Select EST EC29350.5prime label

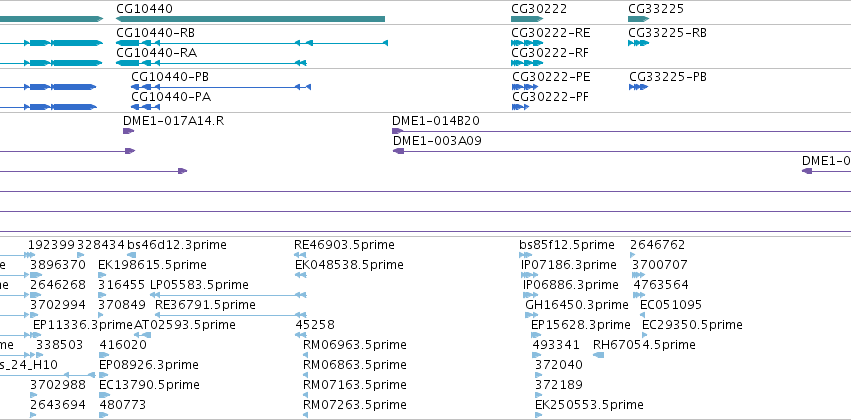pos(693,324)
